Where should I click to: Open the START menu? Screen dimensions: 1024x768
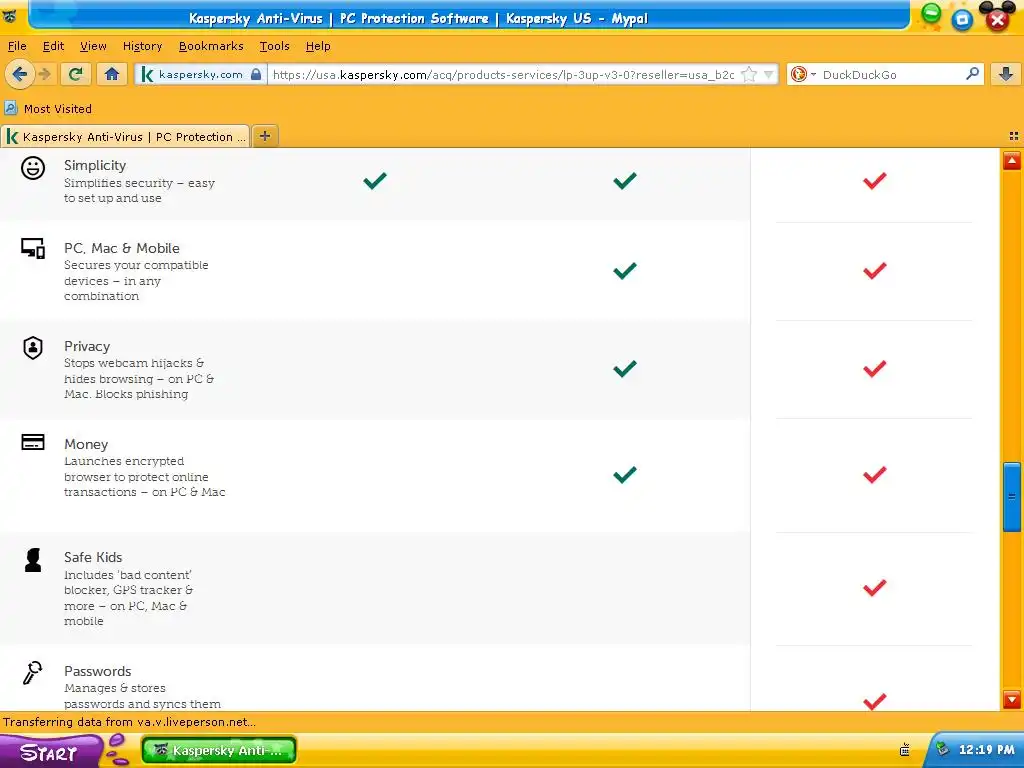click(x=49, y=751)
